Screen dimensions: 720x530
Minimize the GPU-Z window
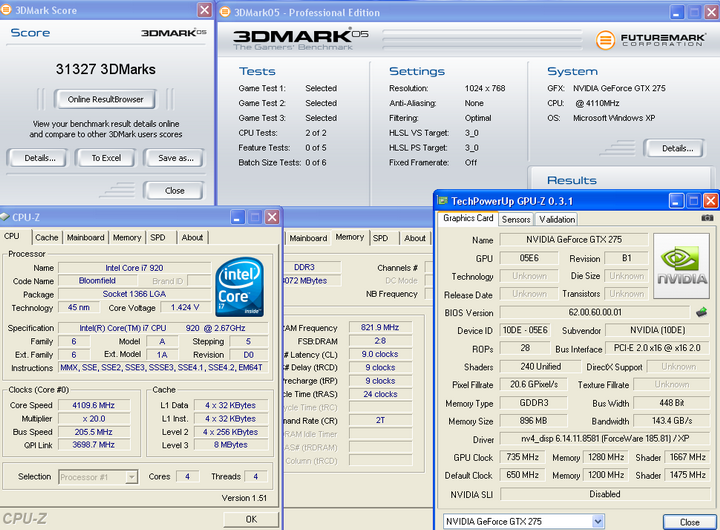(676, 201)
